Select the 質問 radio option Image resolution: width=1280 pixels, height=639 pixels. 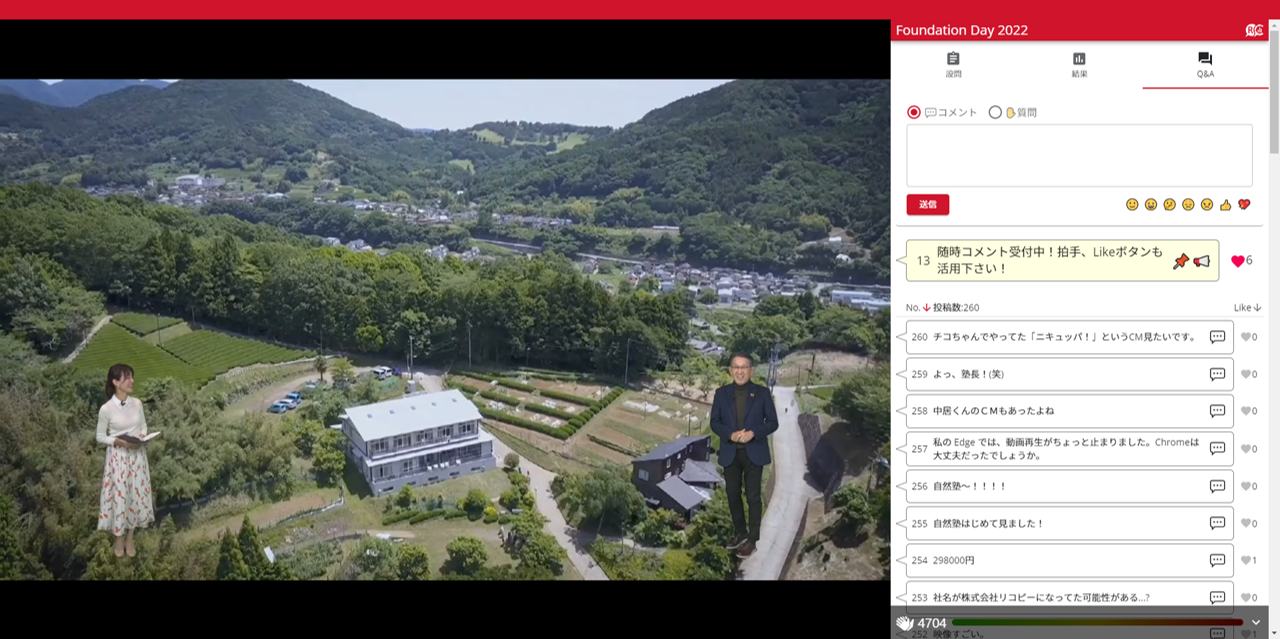(x=995, y=112)
